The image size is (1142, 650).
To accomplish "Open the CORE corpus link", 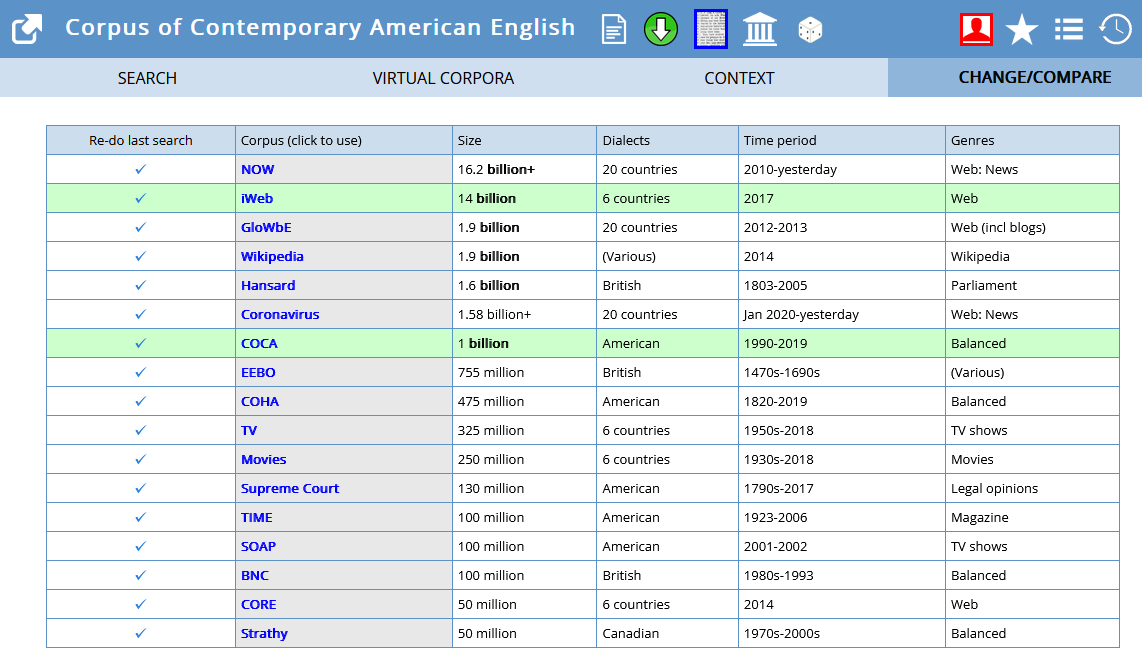I will (x=259, y=605).
